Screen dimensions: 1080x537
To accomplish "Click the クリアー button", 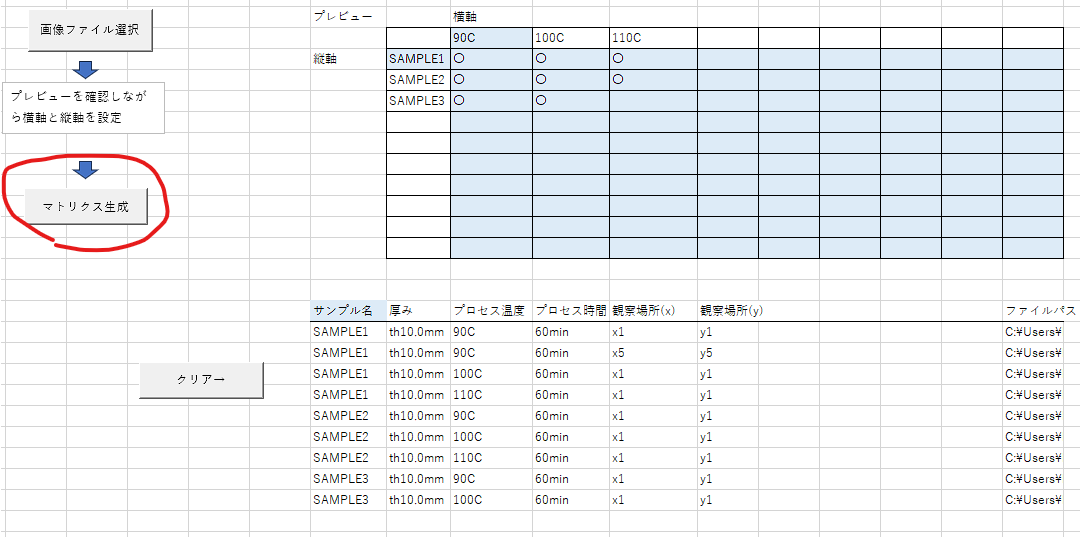I will (x=201, y=380).
